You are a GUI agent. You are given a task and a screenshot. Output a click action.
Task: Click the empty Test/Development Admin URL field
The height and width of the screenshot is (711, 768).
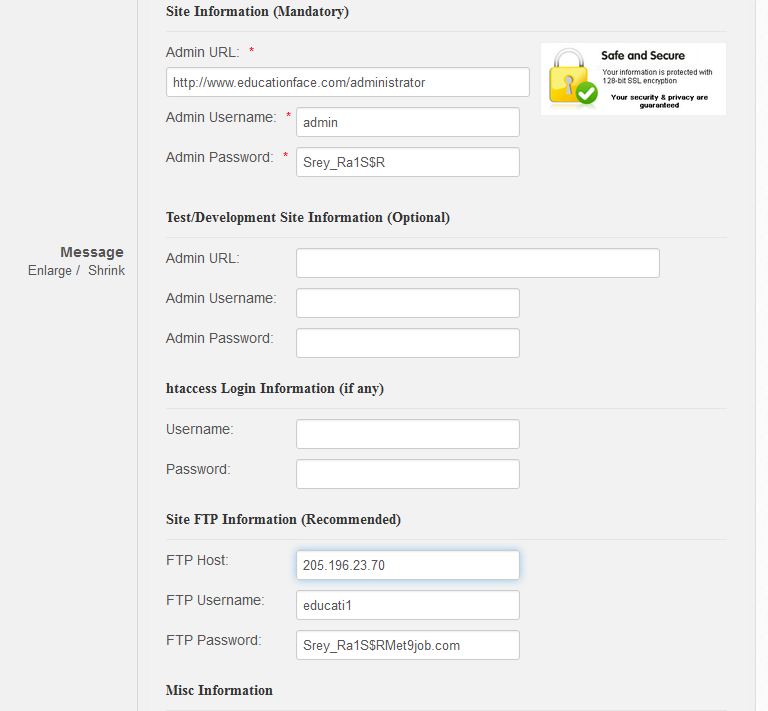click(477, 263)
